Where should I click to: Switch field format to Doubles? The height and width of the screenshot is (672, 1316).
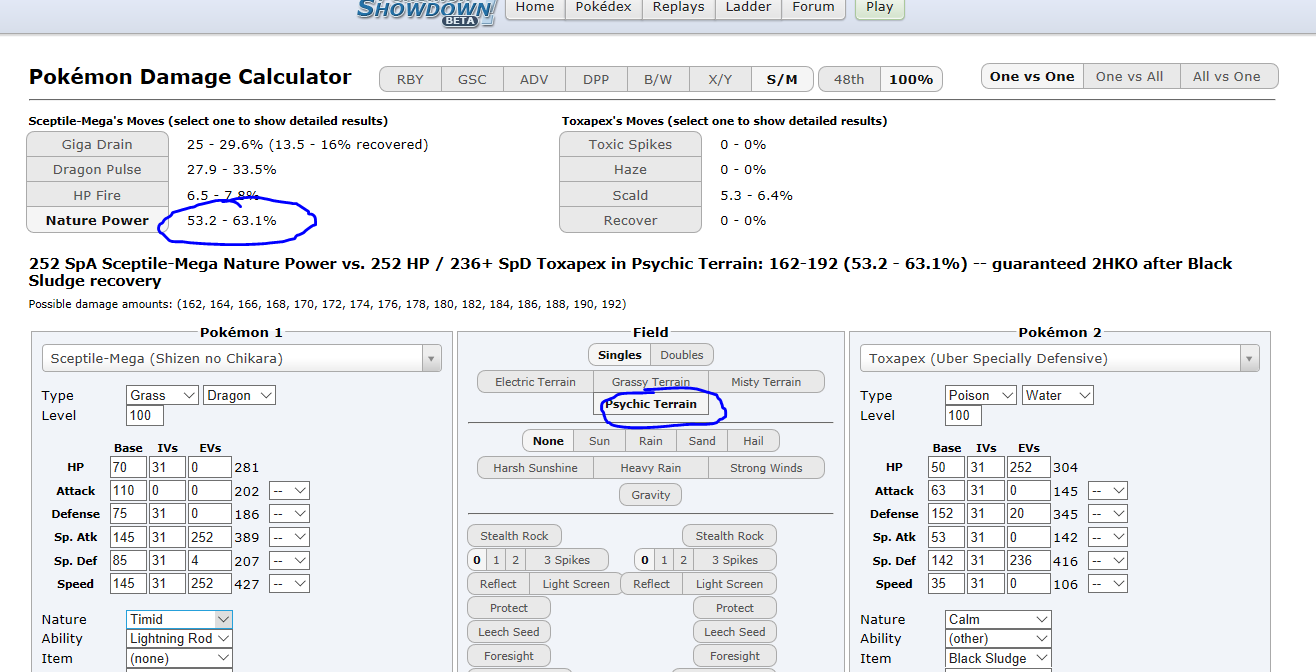pos(682,355)
